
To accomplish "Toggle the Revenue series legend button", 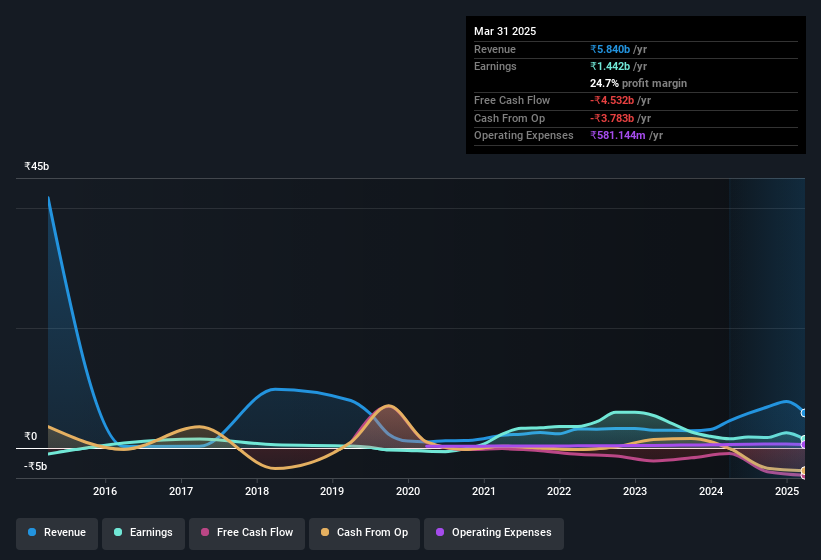I will pos(57,533).
